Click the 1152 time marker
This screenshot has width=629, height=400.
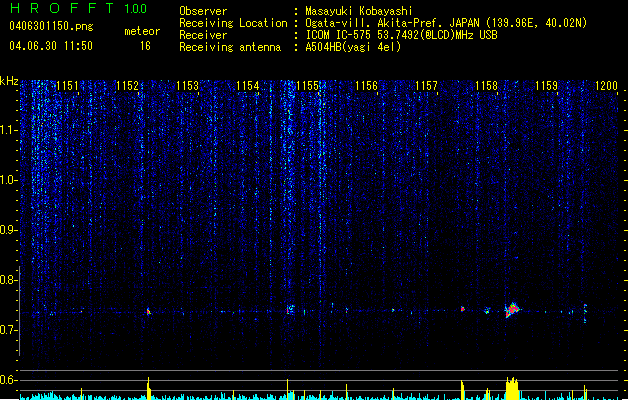point(127,86)
